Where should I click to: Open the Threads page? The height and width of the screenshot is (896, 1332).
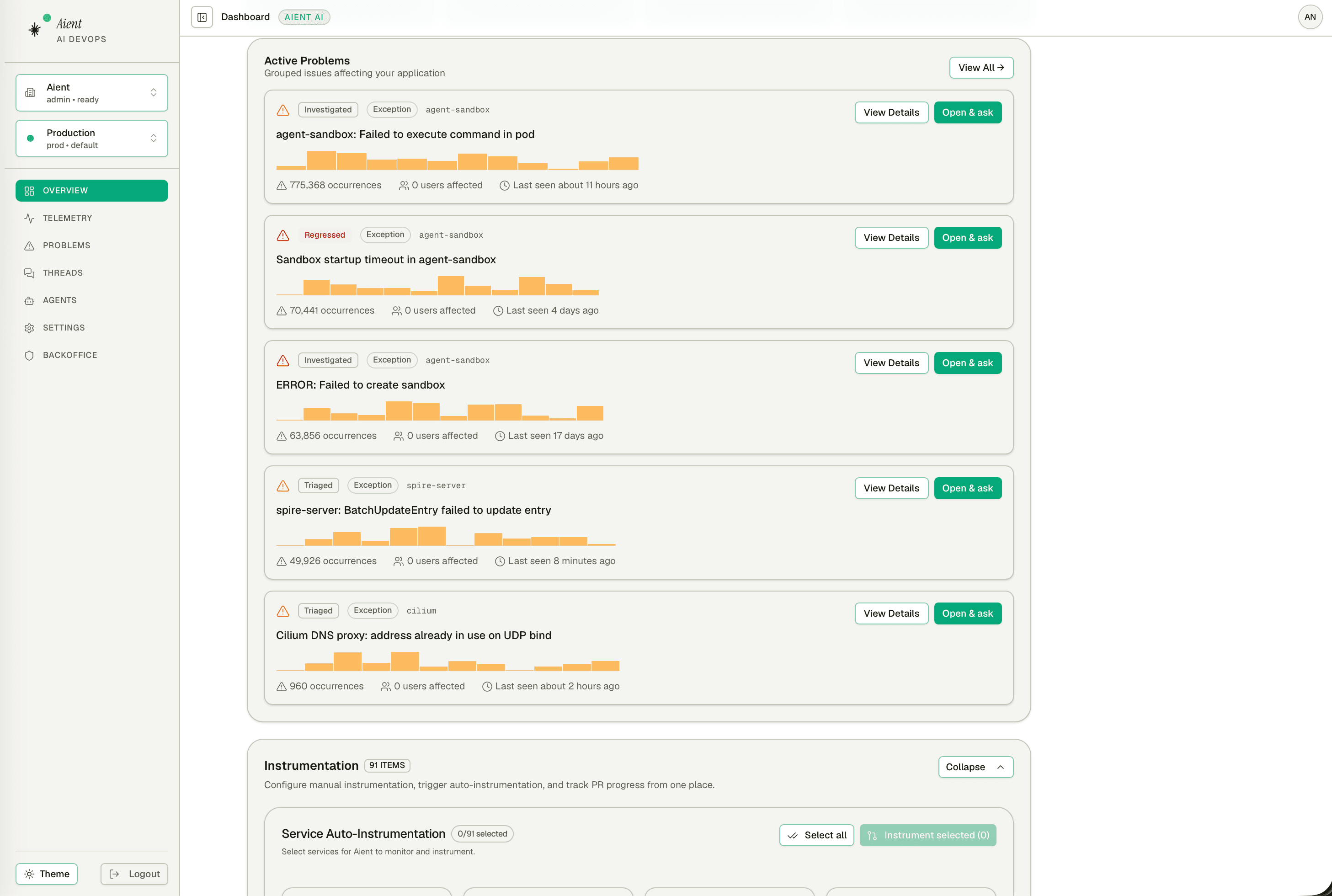click(92, 273)
